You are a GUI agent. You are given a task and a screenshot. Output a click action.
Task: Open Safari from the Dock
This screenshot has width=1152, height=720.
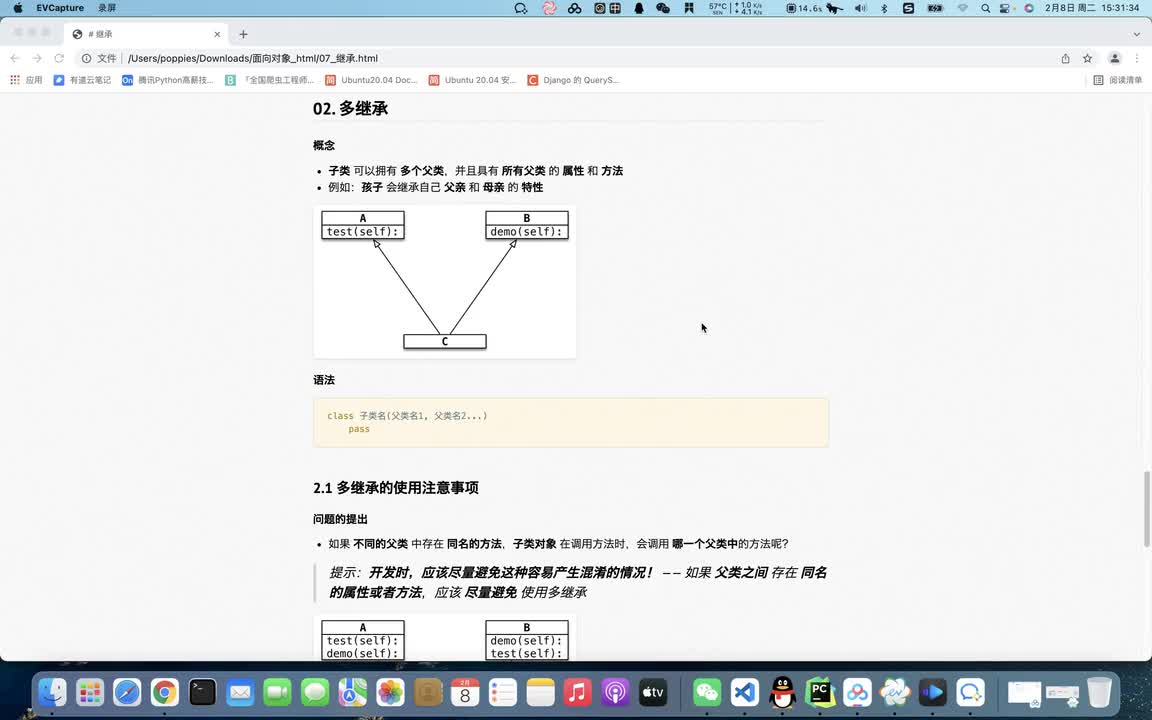(127, 692)
